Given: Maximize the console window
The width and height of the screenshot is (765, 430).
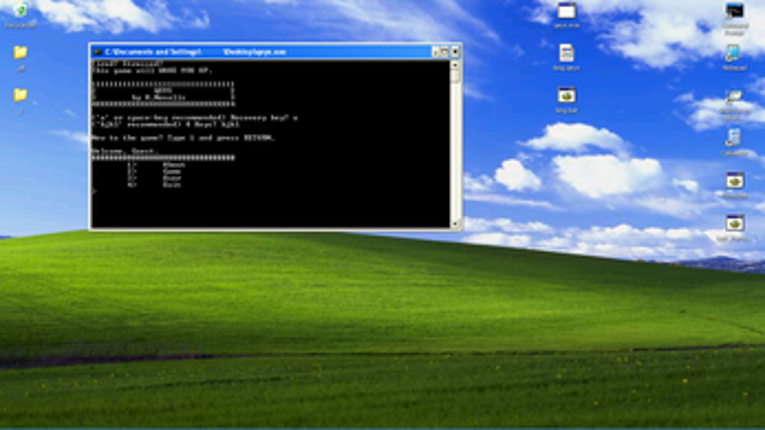Looking at the screenshot, I should (x=444, y=52).
